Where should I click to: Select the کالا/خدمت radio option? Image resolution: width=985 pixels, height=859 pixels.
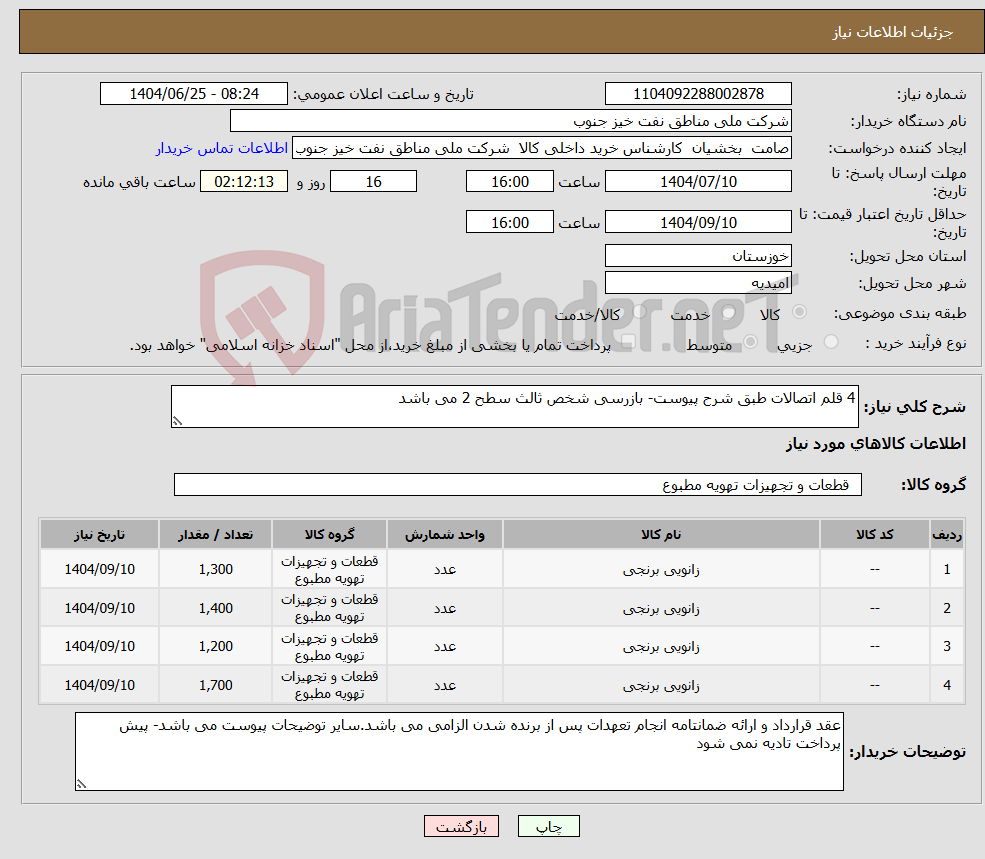(637, 311)
